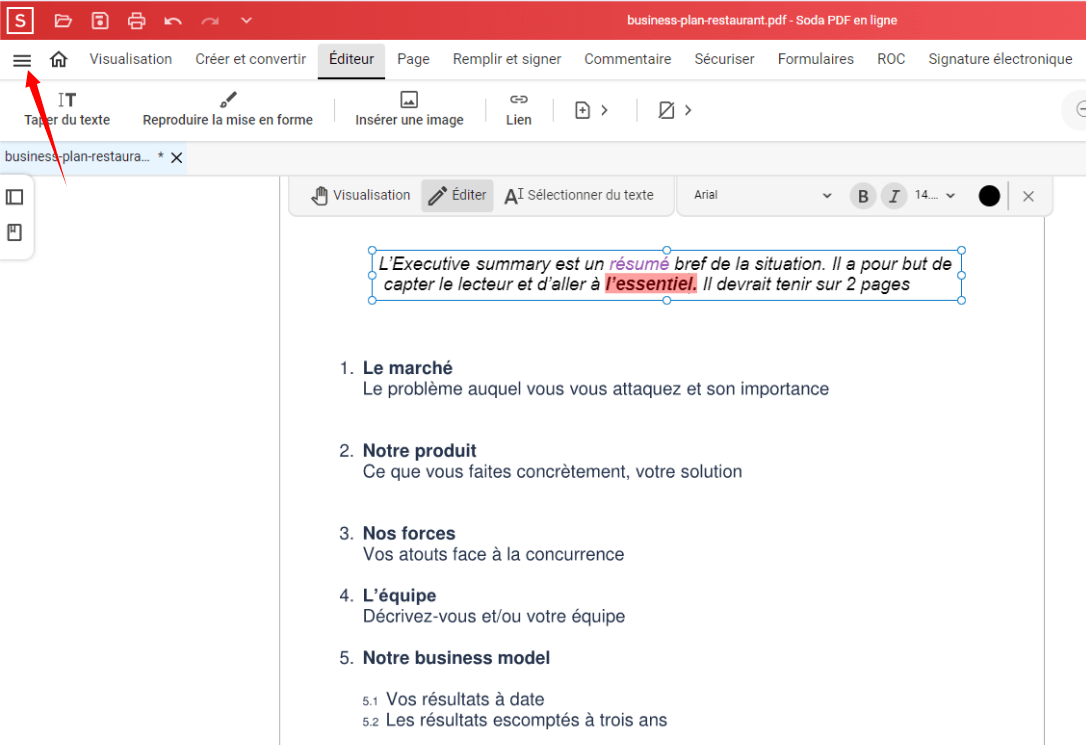This screenshot has height=745, width=1086.
Task: Open the Signature électronique tab
Action: pos(1000,60)
